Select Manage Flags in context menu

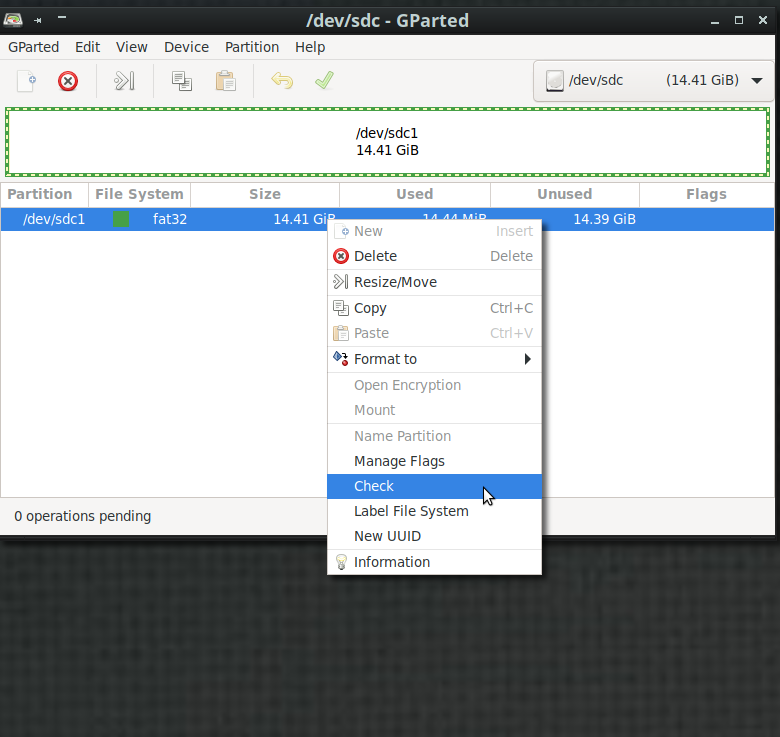click(434, 461)
